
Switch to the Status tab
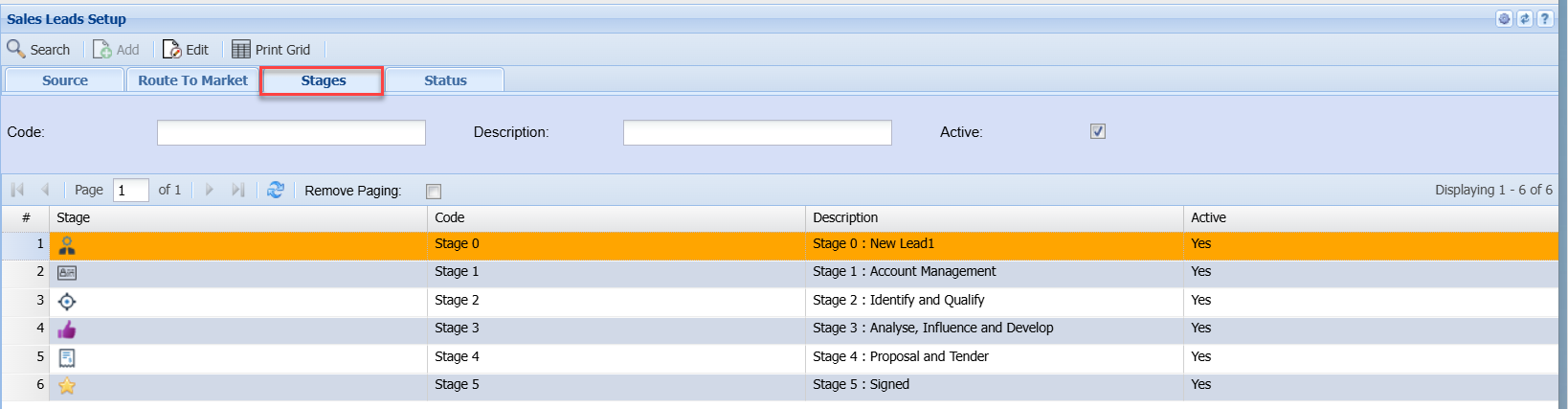pyautogui.click(x=445, y=80)
